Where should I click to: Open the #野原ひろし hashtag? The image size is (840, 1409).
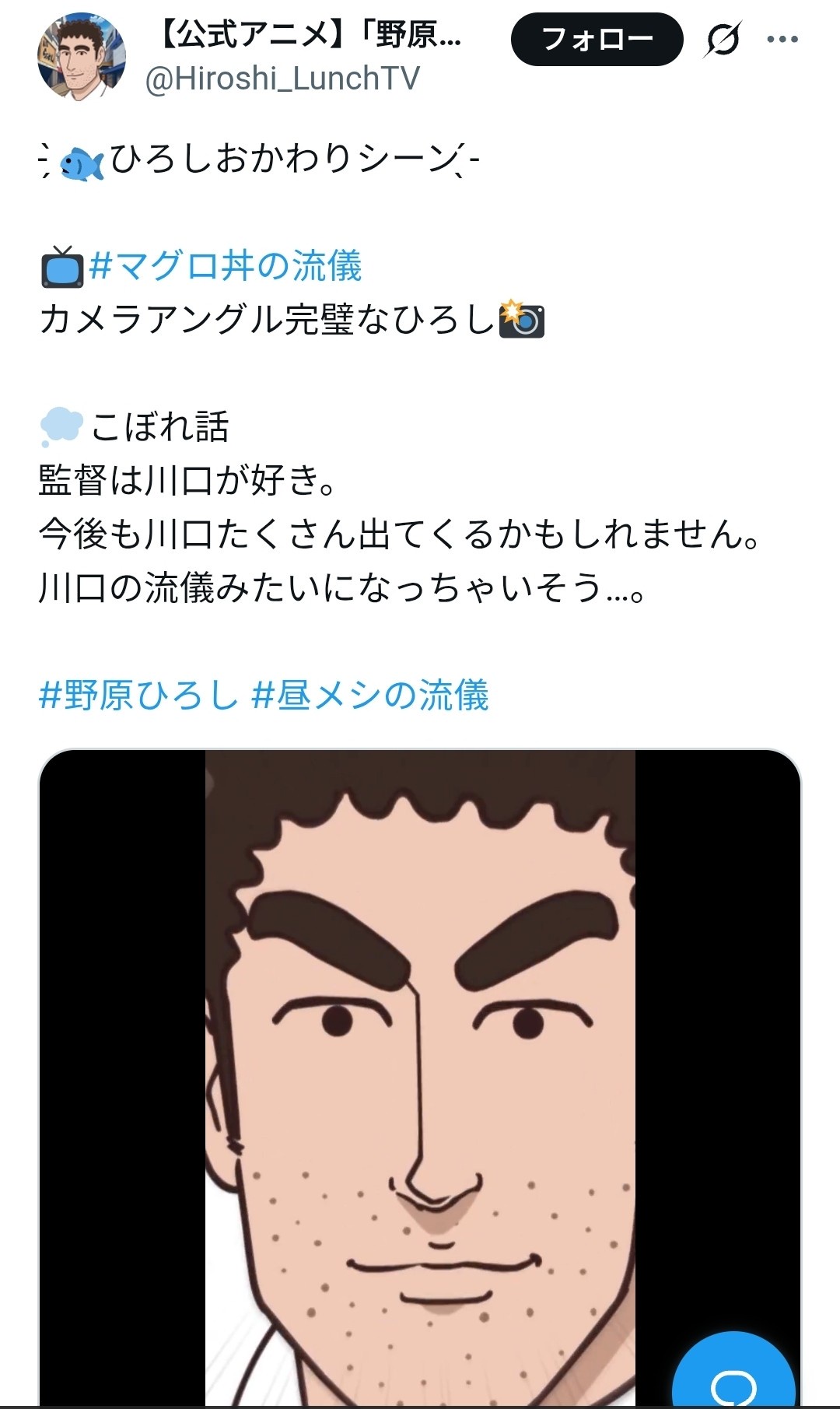pos(138,695)
